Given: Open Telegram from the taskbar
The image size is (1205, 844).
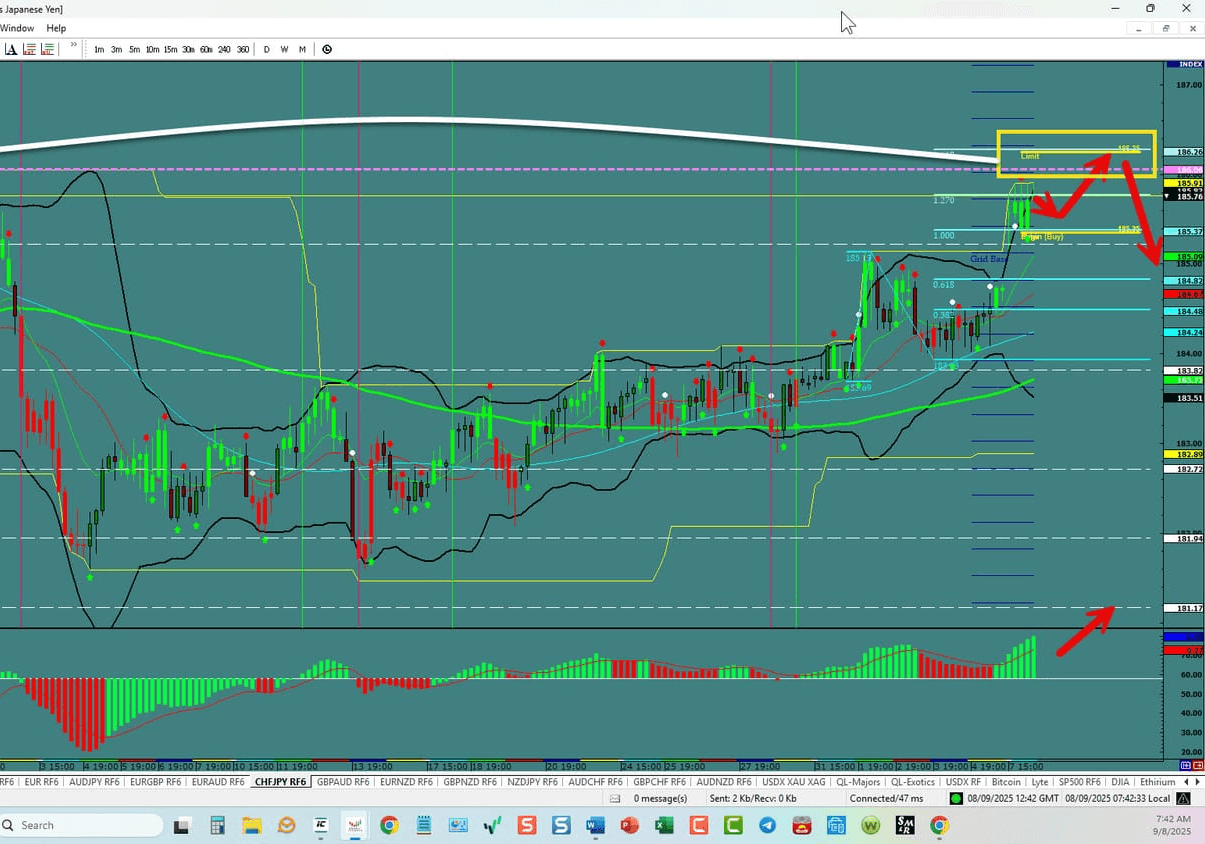Looking at the screenshot, I should (x=766, y=825).
